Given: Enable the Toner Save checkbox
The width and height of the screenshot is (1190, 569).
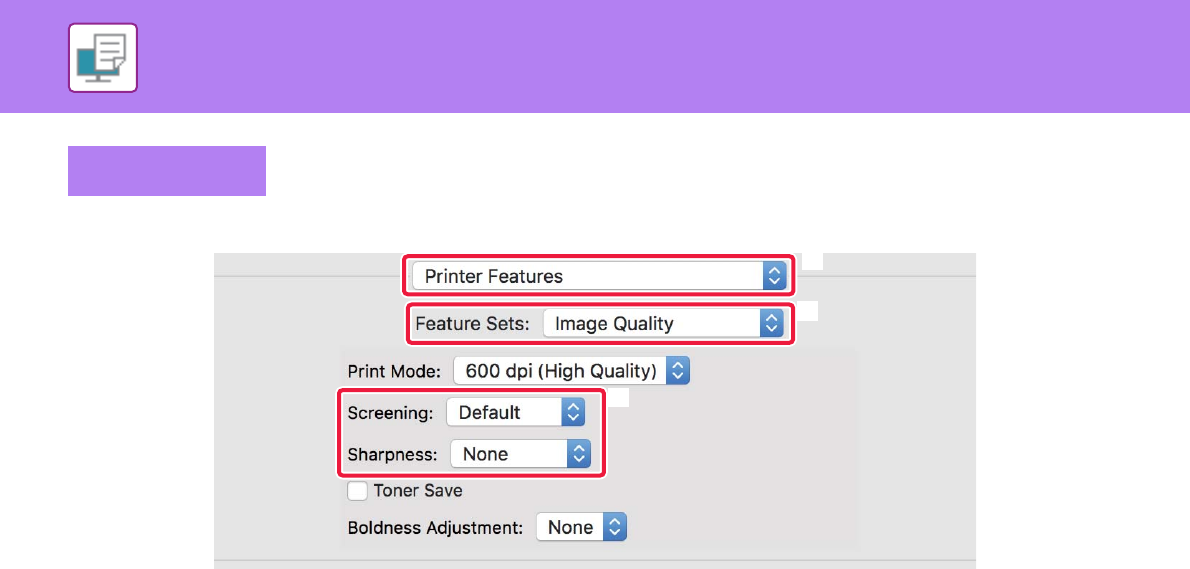Looking at the screenshot, I should coord(358,491).
